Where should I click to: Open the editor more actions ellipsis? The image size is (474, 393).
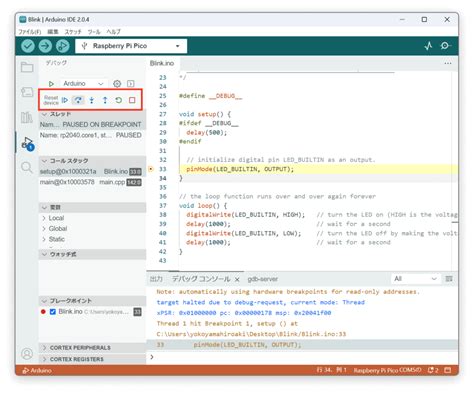point(448,63)
